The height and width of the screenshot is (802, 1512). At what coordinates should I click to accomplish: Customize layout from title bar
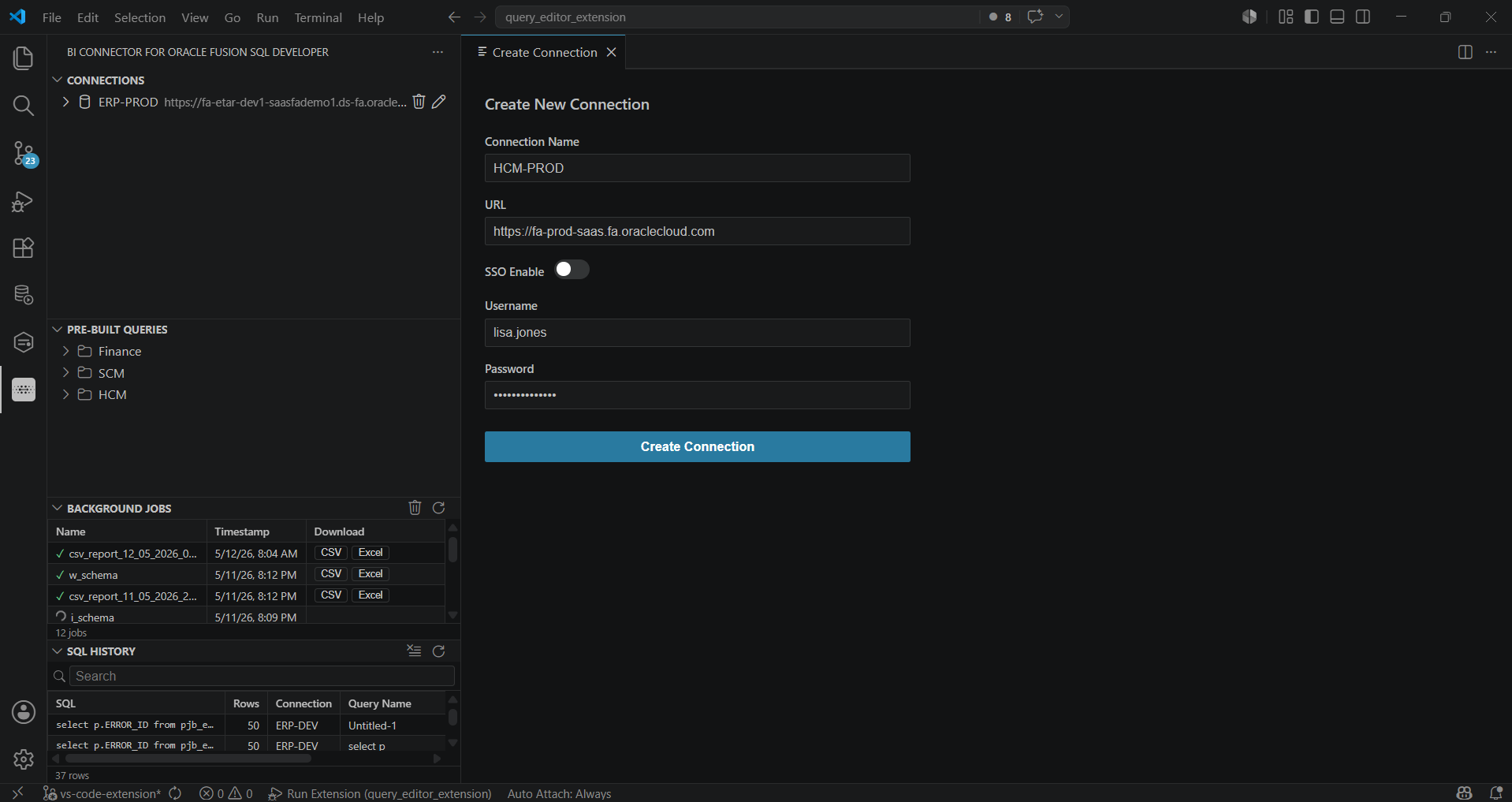point(1286,17)
